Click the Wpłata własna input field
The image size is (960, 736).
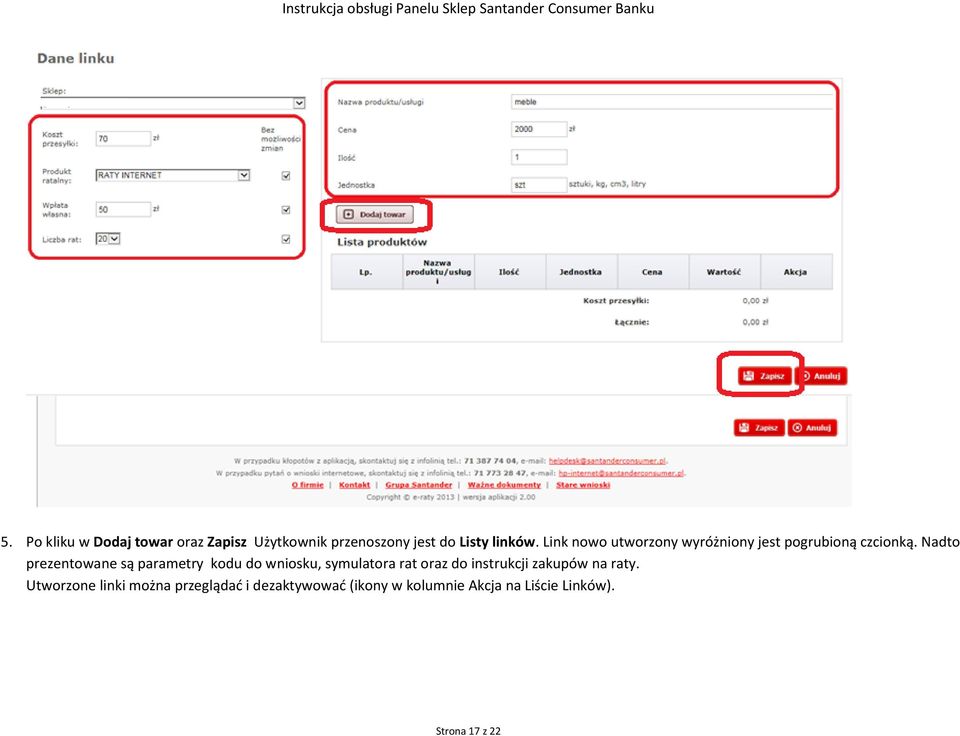pos(123,209)
